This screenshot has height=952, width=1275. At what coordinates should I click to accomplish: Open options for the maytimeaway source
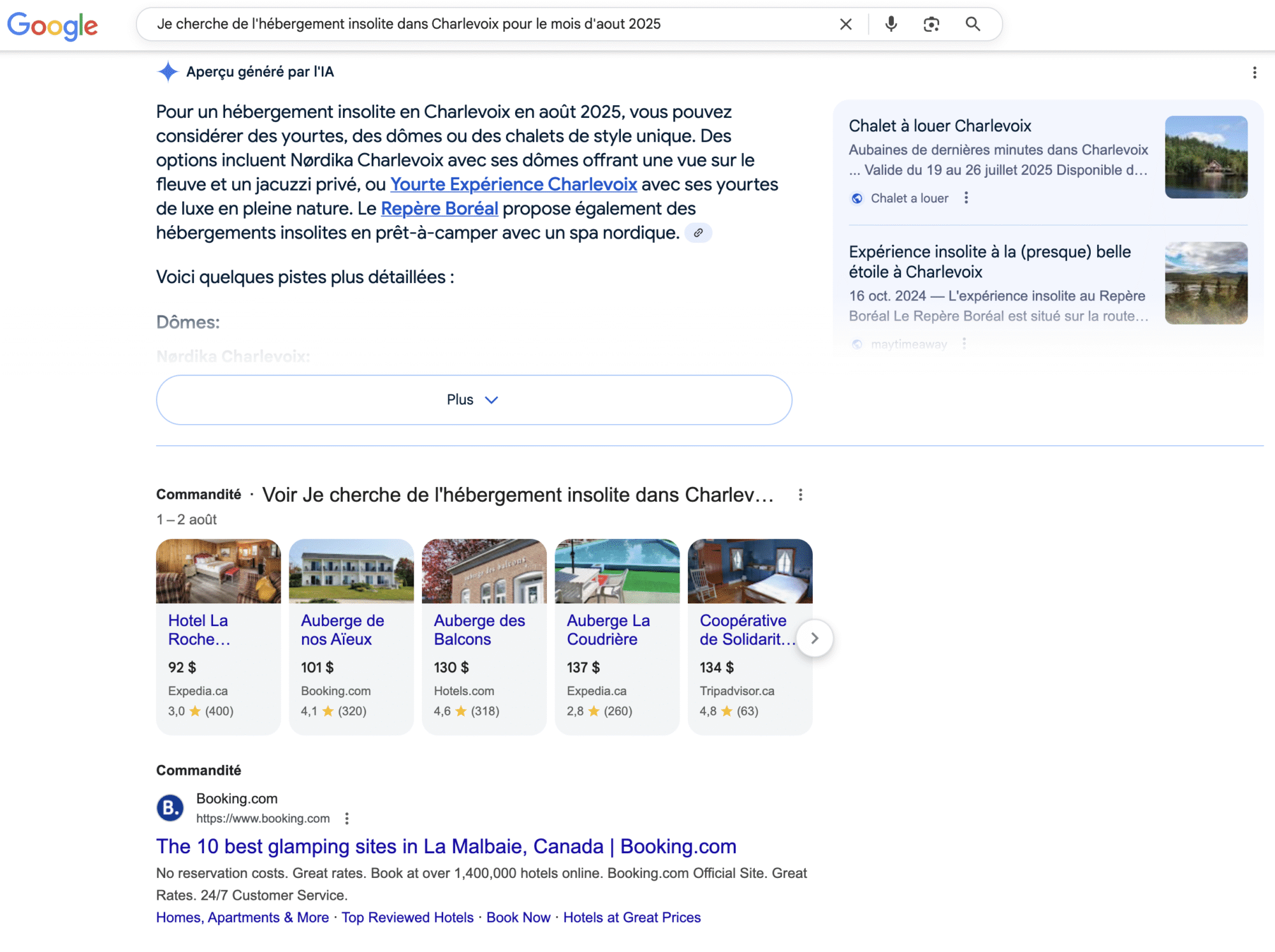coord(964,344)
